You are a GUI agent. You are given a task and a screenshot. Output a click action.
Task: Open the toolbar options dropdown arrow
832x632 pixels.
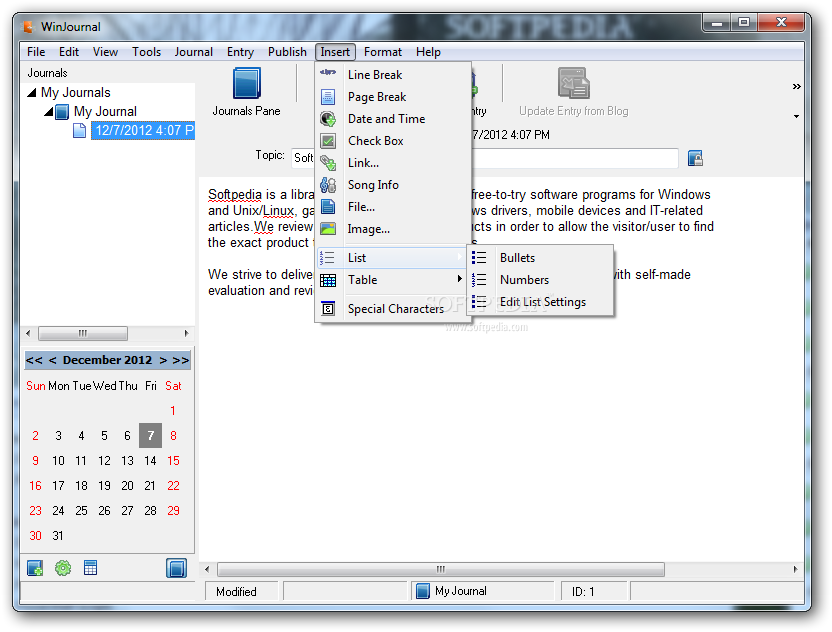[x=796, y=116]
